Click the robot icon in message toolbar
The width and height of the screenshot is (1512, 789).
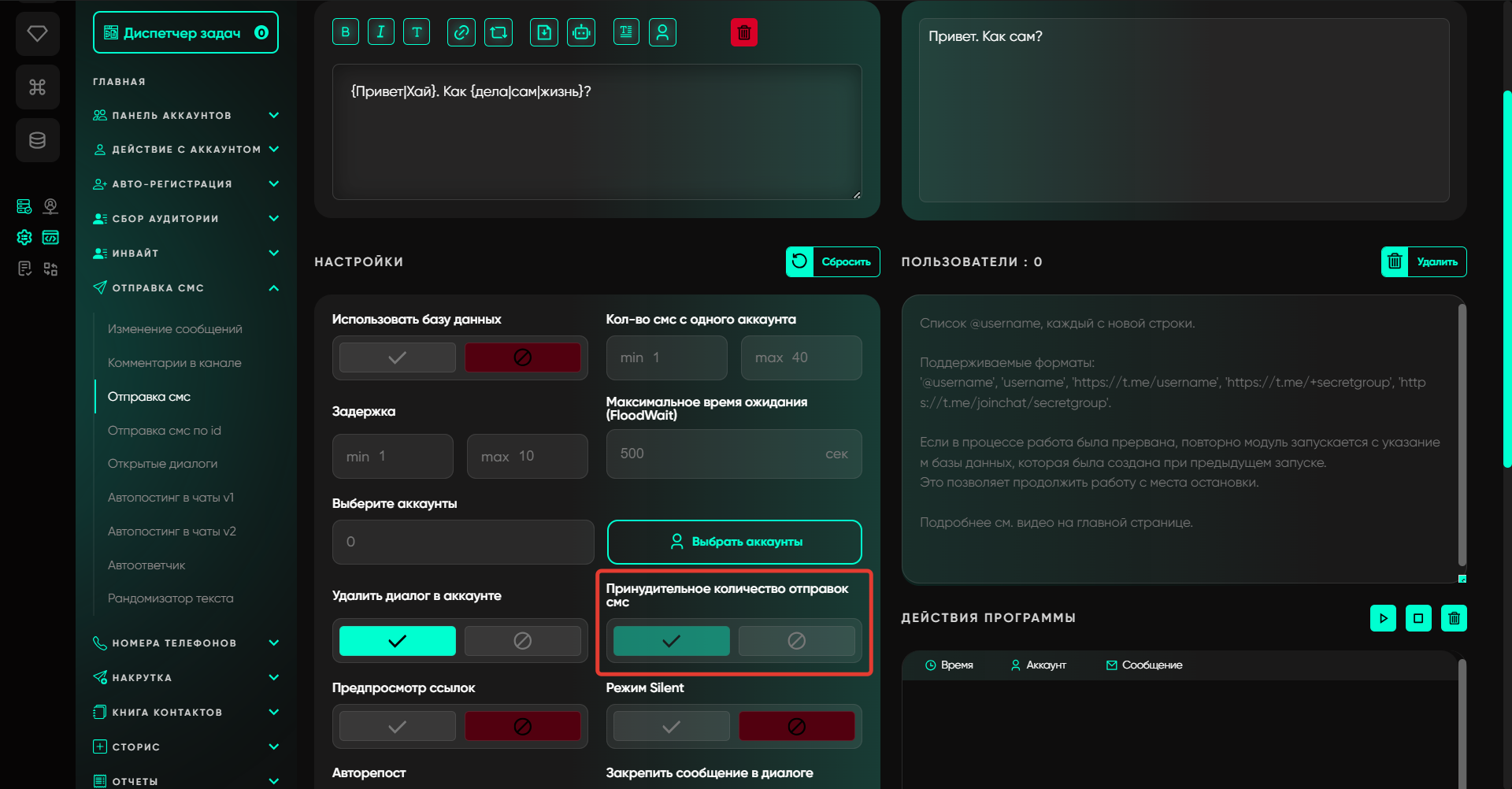click(x=581, y=32)
